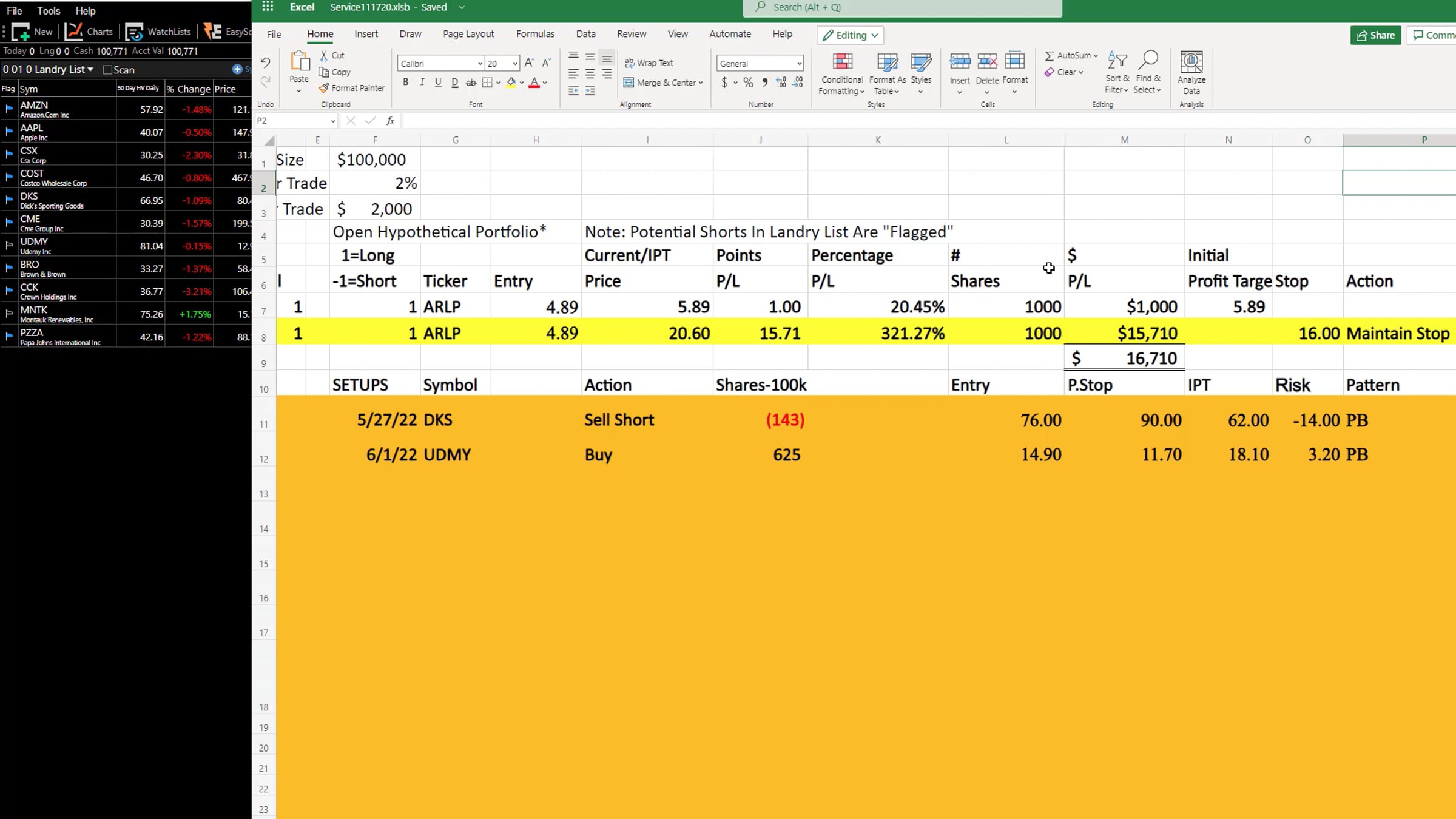Viewport: 1456px width, 819px height.
Task: Open the Calibri font name dropdown
Action: click(480, 63)
